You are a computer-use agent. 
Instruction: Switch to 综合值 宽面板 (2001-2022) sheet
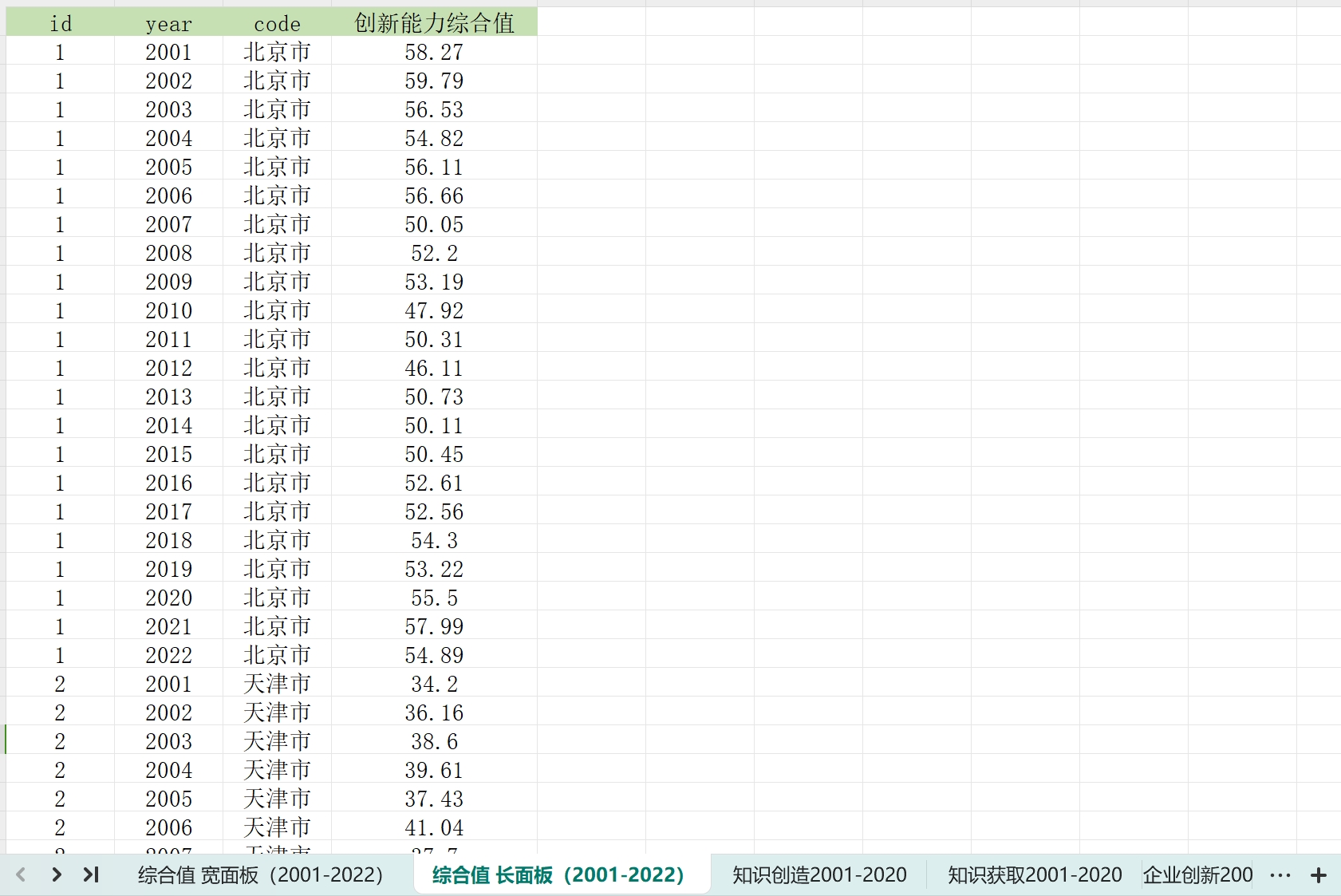261,875
